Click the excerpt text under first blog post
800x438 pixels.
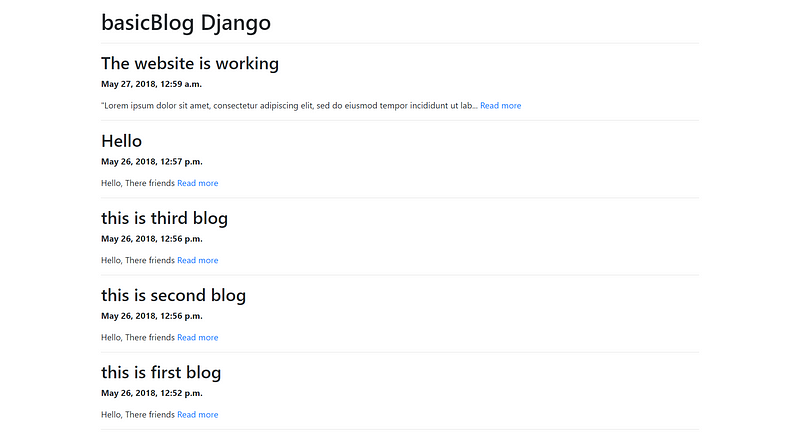(137, 414)
